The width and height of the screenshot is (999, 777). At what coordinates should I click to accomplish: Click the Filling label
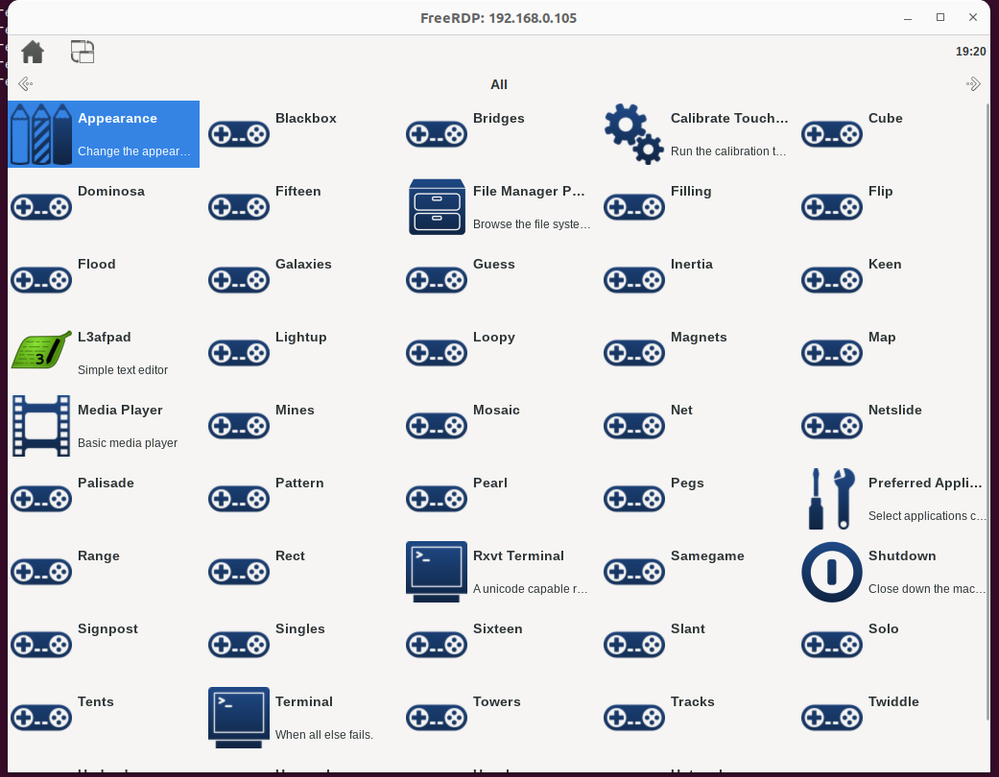click(691, 191)
